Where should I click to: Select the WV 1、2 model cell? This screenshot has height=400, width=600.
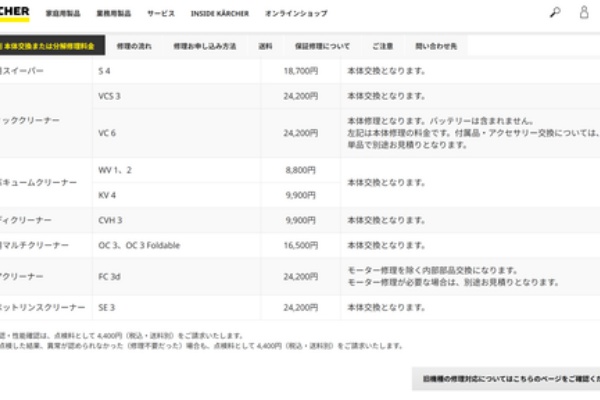tap(177, 170)
